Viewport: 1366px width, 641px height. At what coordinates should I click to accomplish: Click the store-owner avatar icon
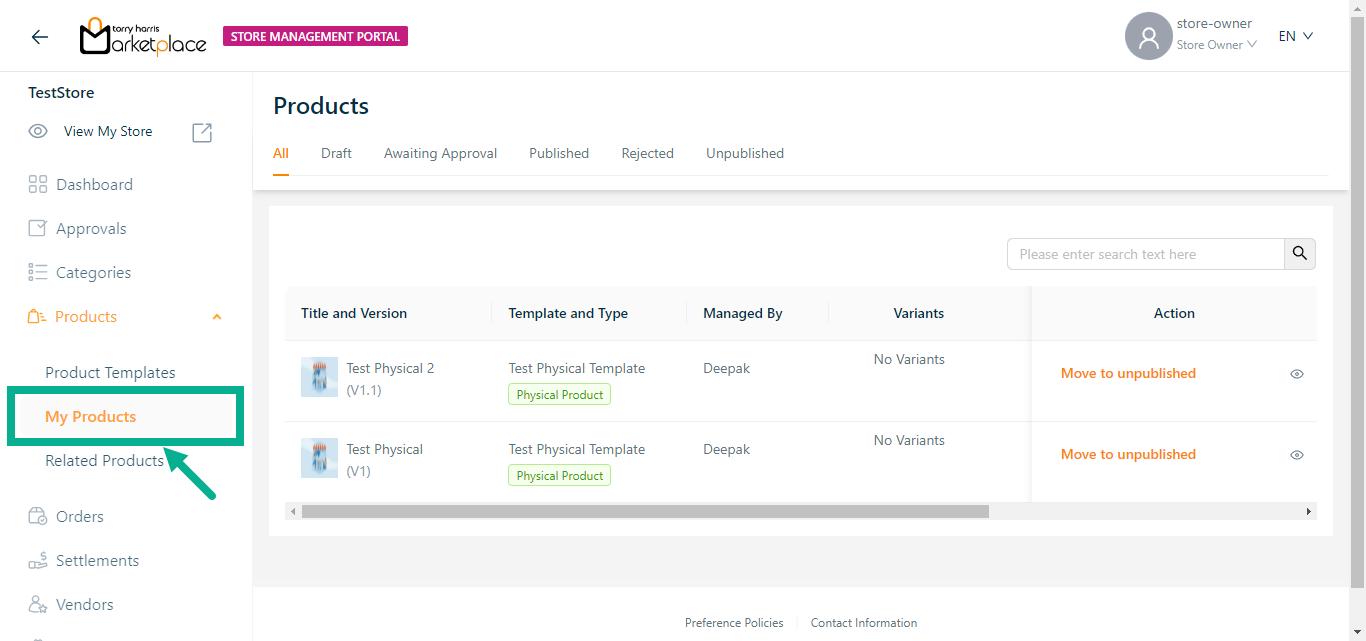coord(1148,37)
